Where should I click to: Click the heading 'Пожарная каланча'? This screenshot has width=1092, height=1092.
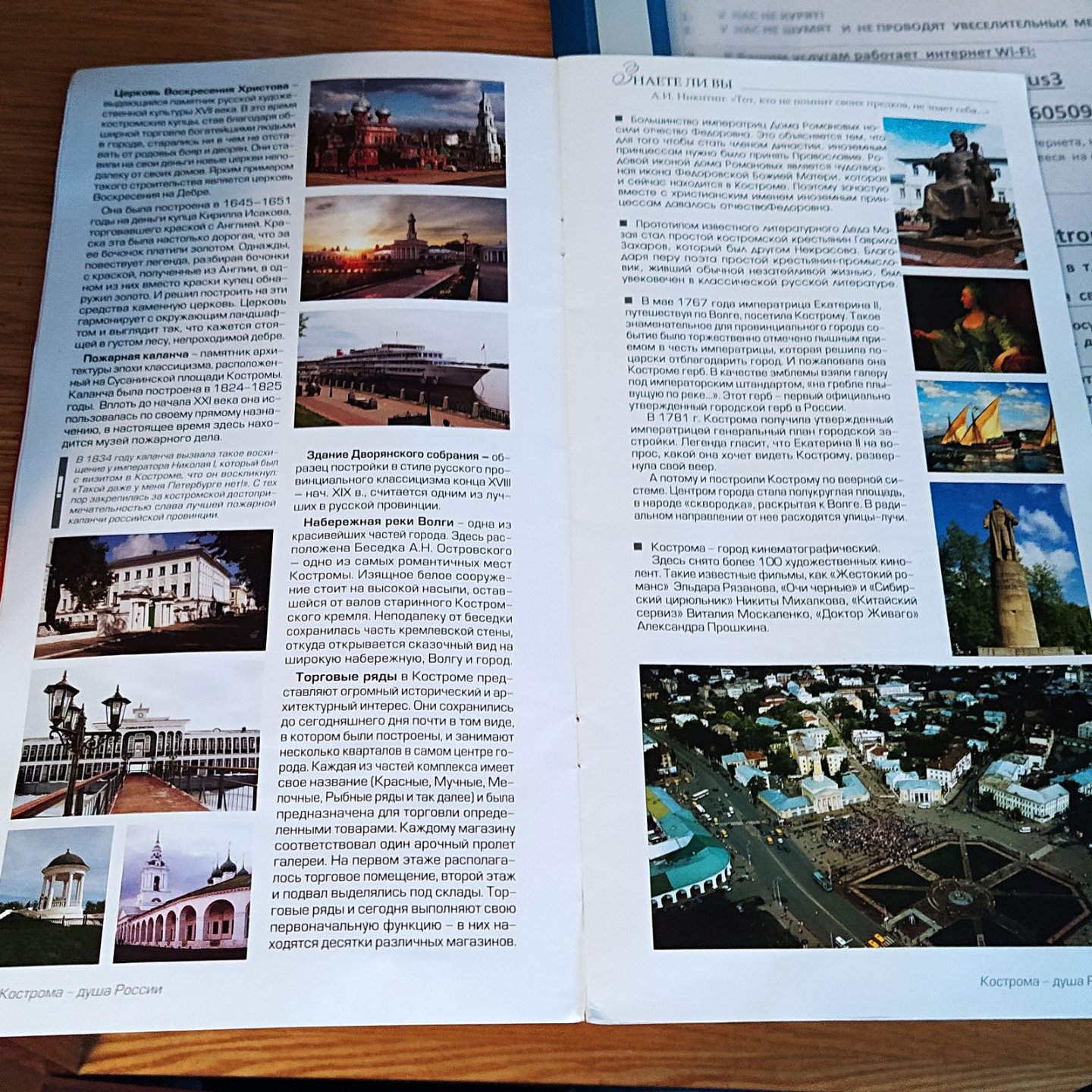(136, 357)
